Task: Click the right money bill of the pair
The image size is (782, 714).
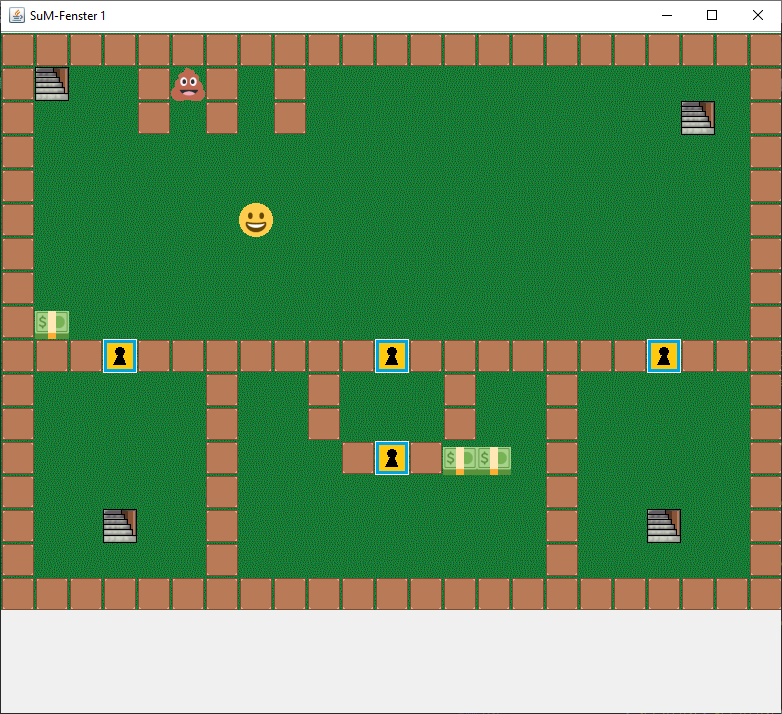Action: point(494,461)
